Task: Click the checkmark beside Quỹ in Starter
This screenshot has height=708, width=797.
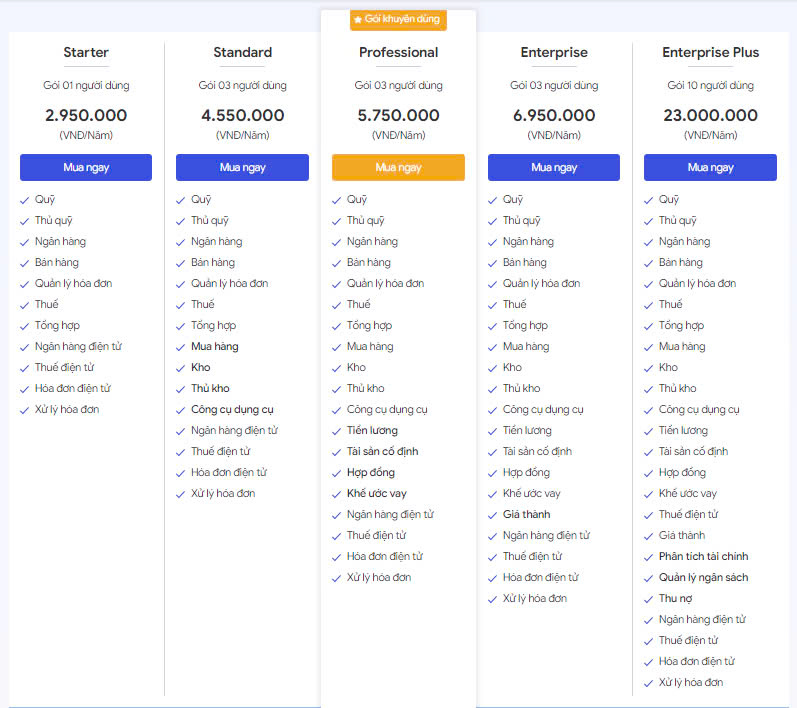Action: click(25, 200)
